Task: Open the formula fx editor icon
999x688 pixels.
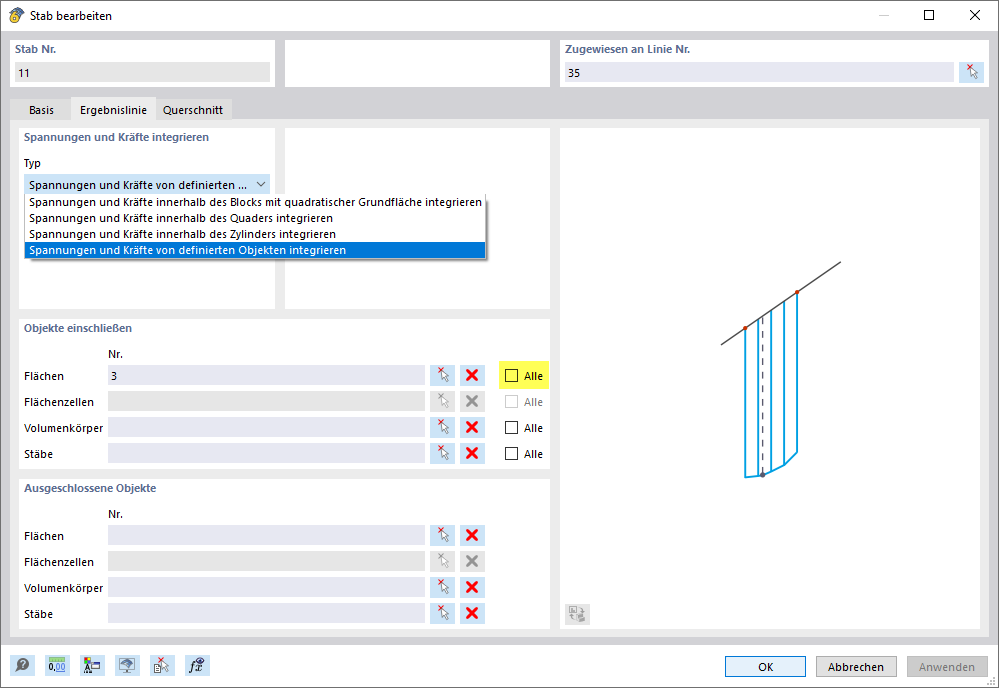Action: pyautogui.click(x=197, y=666)
